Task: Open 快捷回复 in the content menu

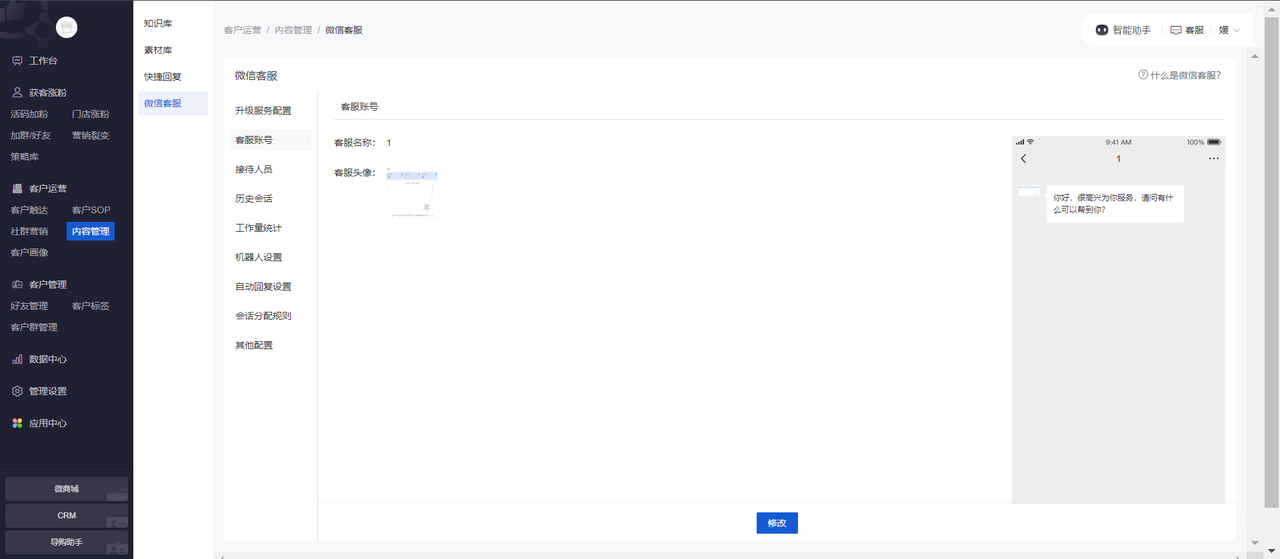Action: (163, 77)
